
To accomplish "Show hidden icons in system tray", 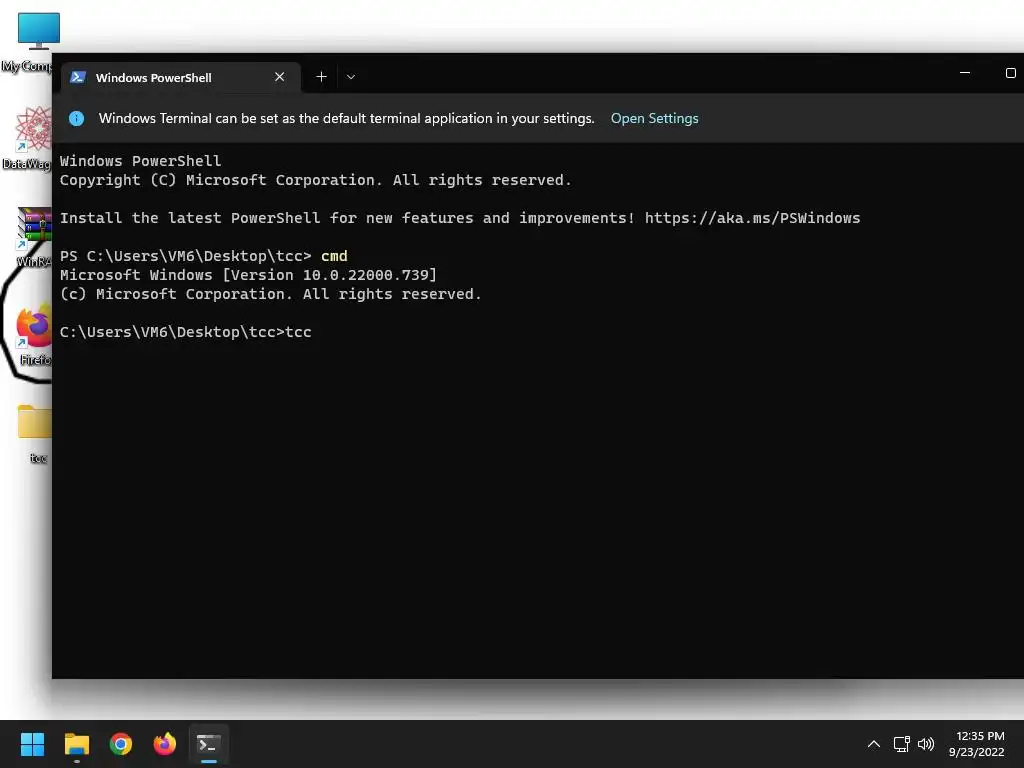I will tap(873, 744).
